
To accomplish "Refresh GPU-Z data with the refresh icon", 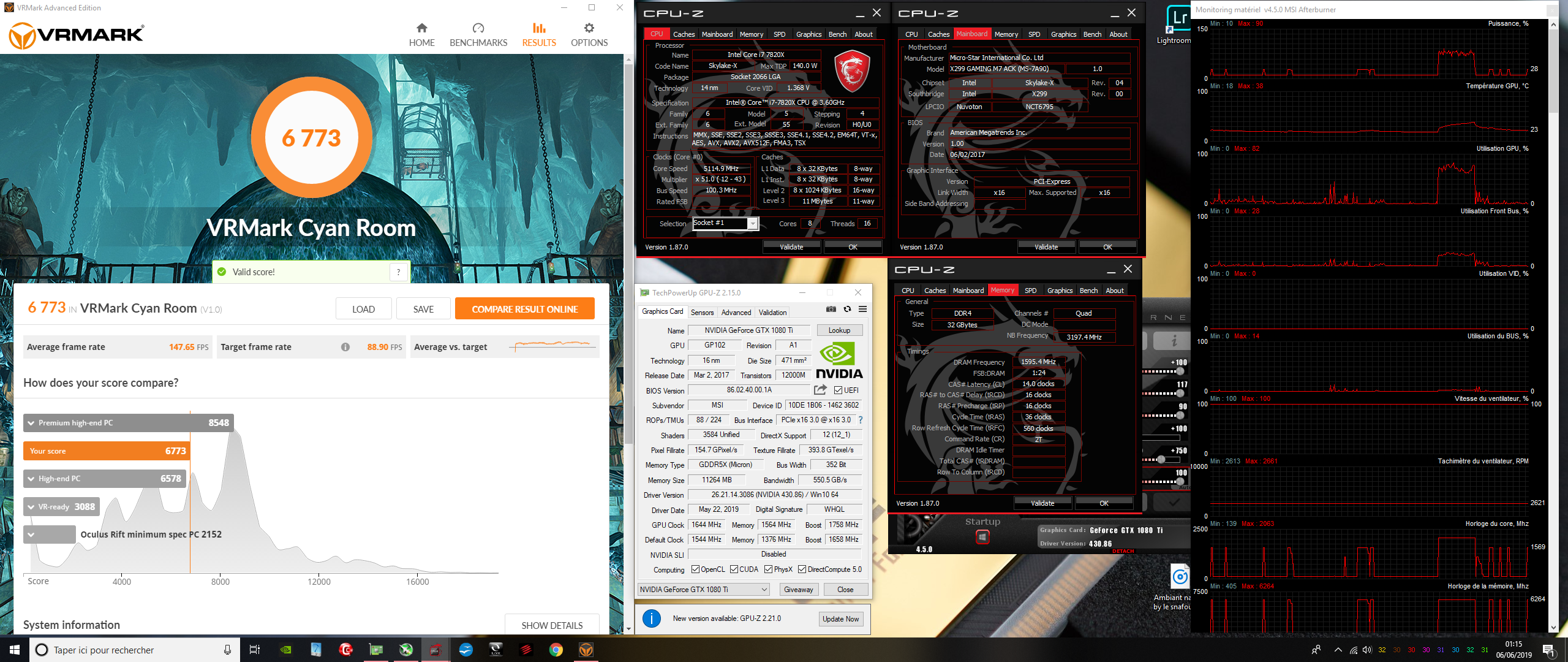I will [847, 309].
